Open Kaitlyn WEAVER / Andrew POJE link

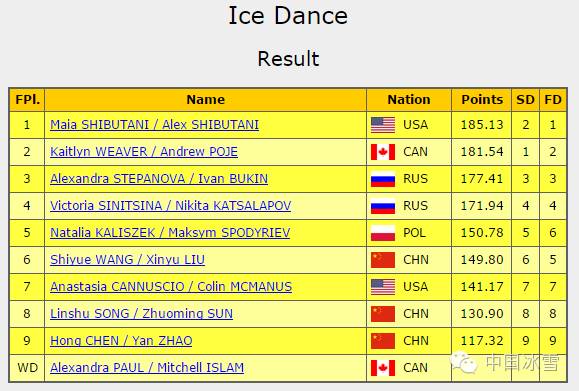[144, 152]
